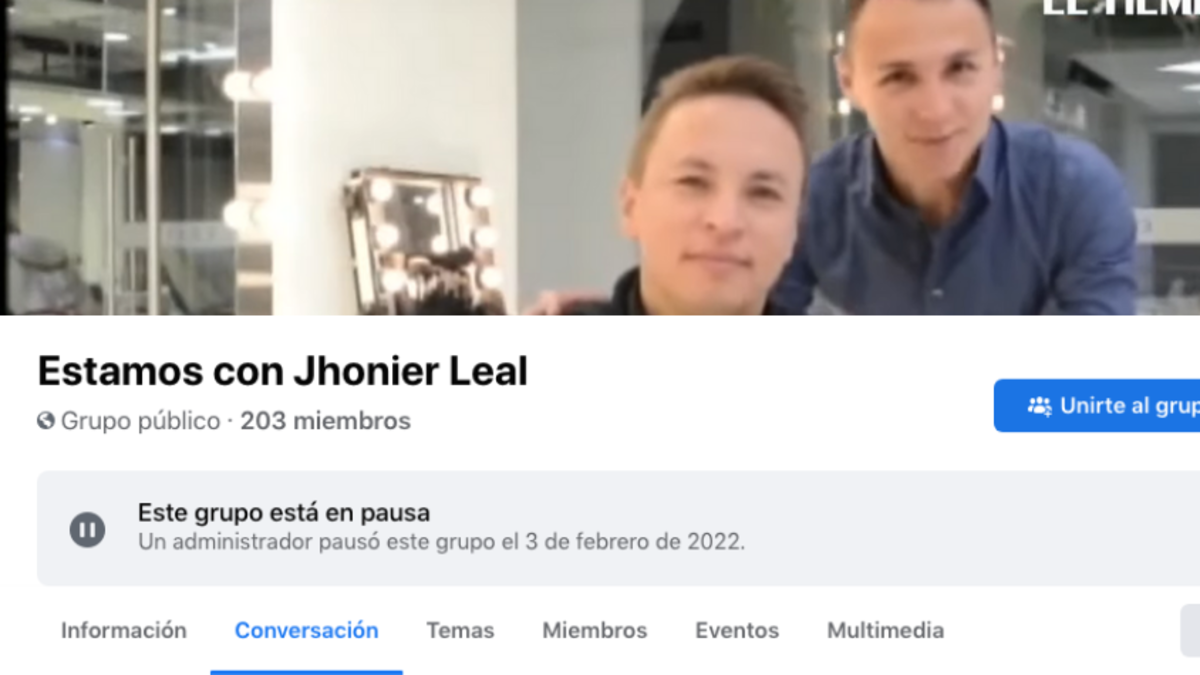
Task: Click the globe icon beside Grupo público
Action: 46,421
